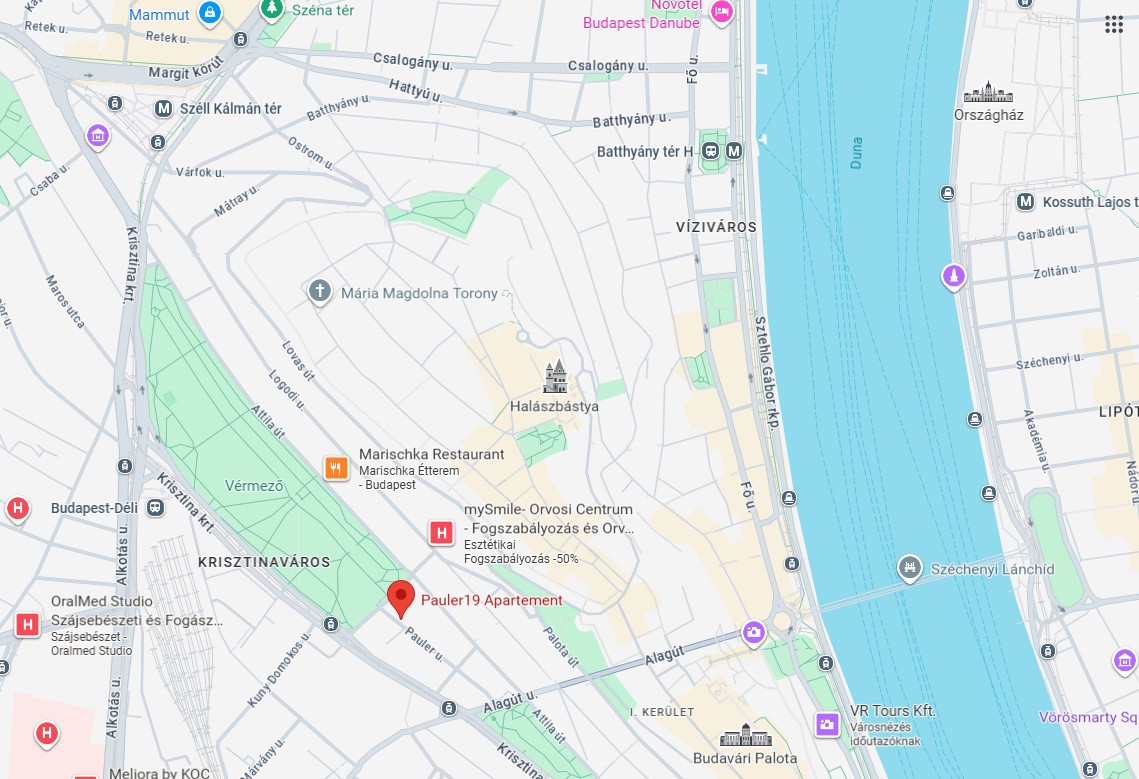Screen dimensions: 1139x779
Task: Open the Pauler19 Apartement label link
Action: [x=492, y=600]
